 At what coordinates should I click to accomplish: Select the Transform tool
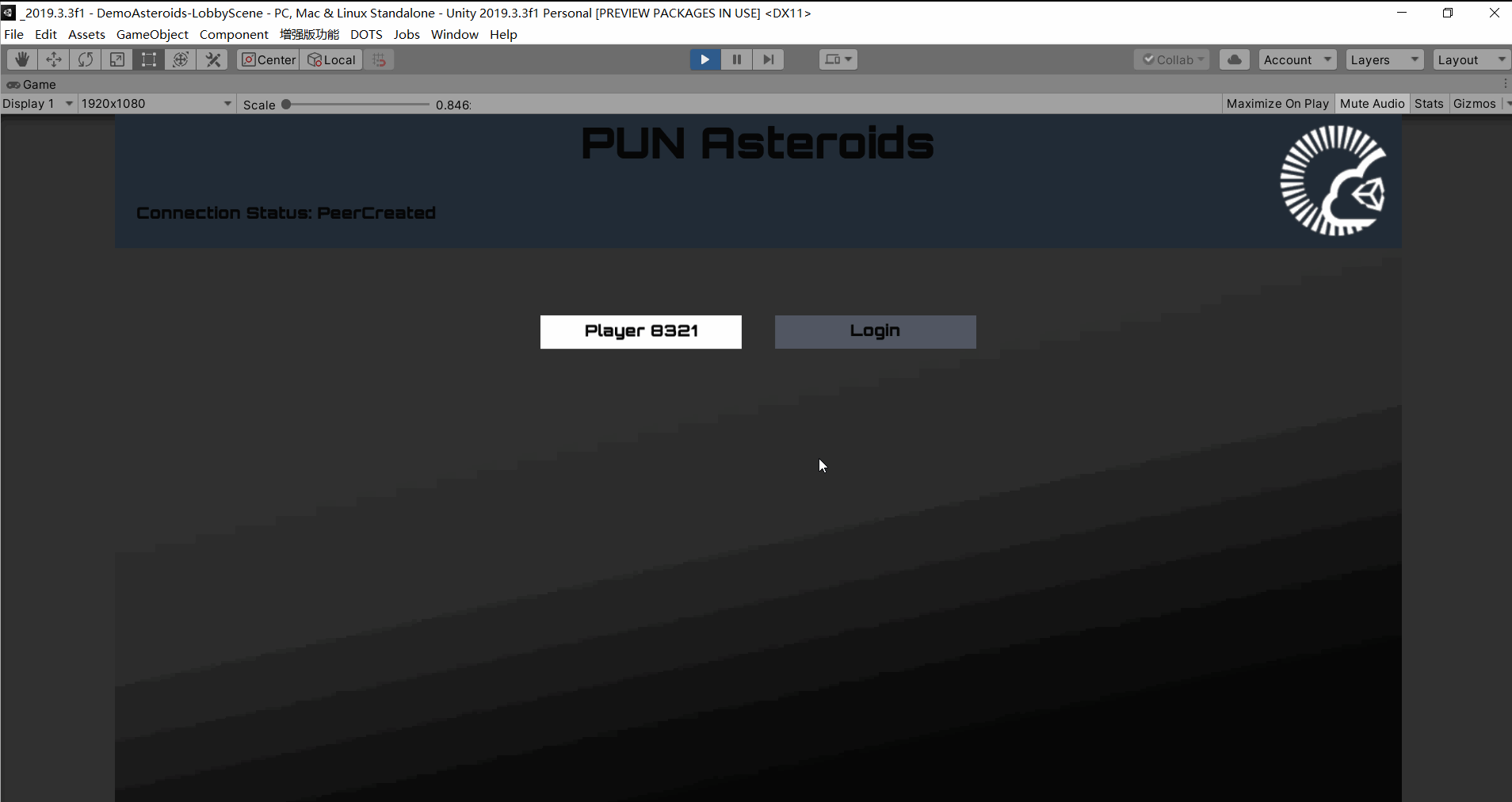[181, 59]
